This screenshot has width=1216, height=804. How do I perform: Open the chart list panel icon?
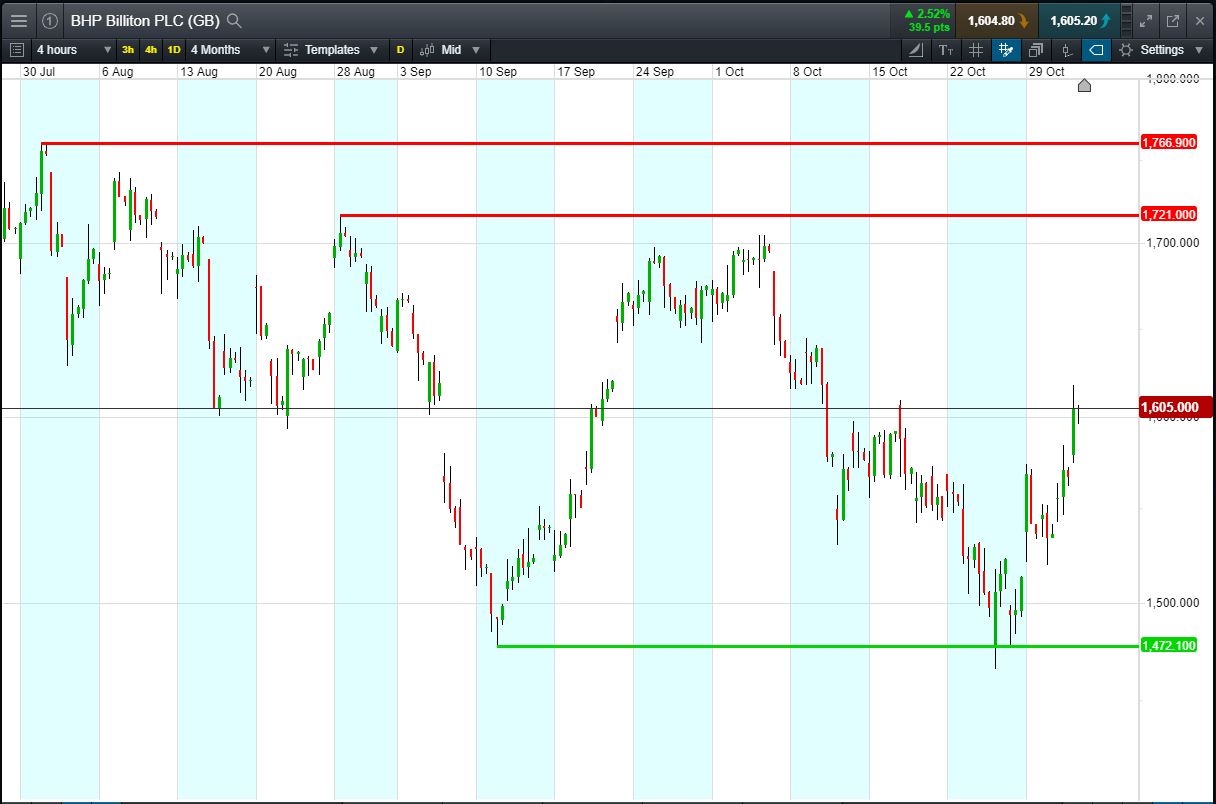(x=16, y=49)
